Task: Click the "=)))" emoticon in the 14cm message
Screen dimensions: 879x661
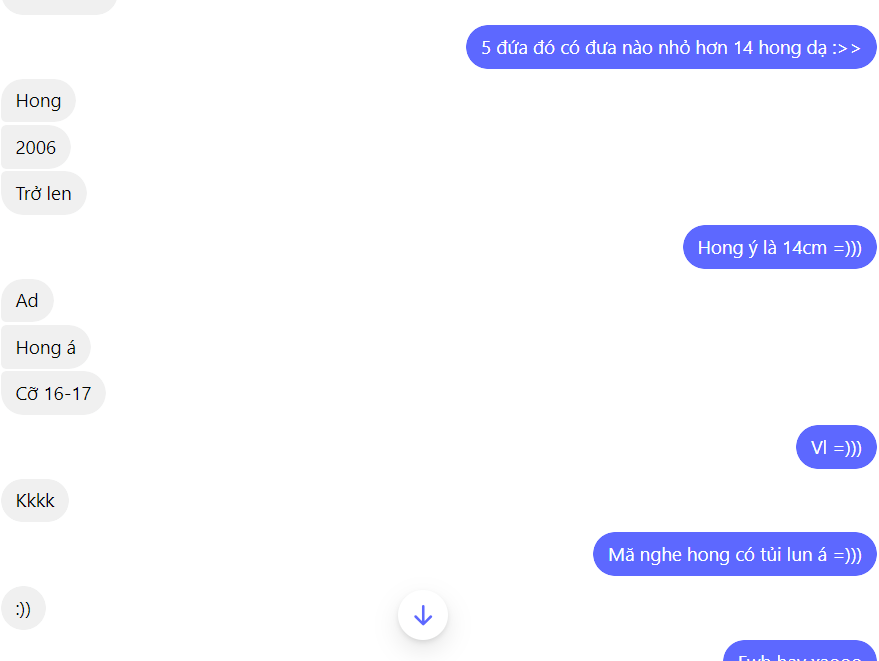Action: coord(848,248)
